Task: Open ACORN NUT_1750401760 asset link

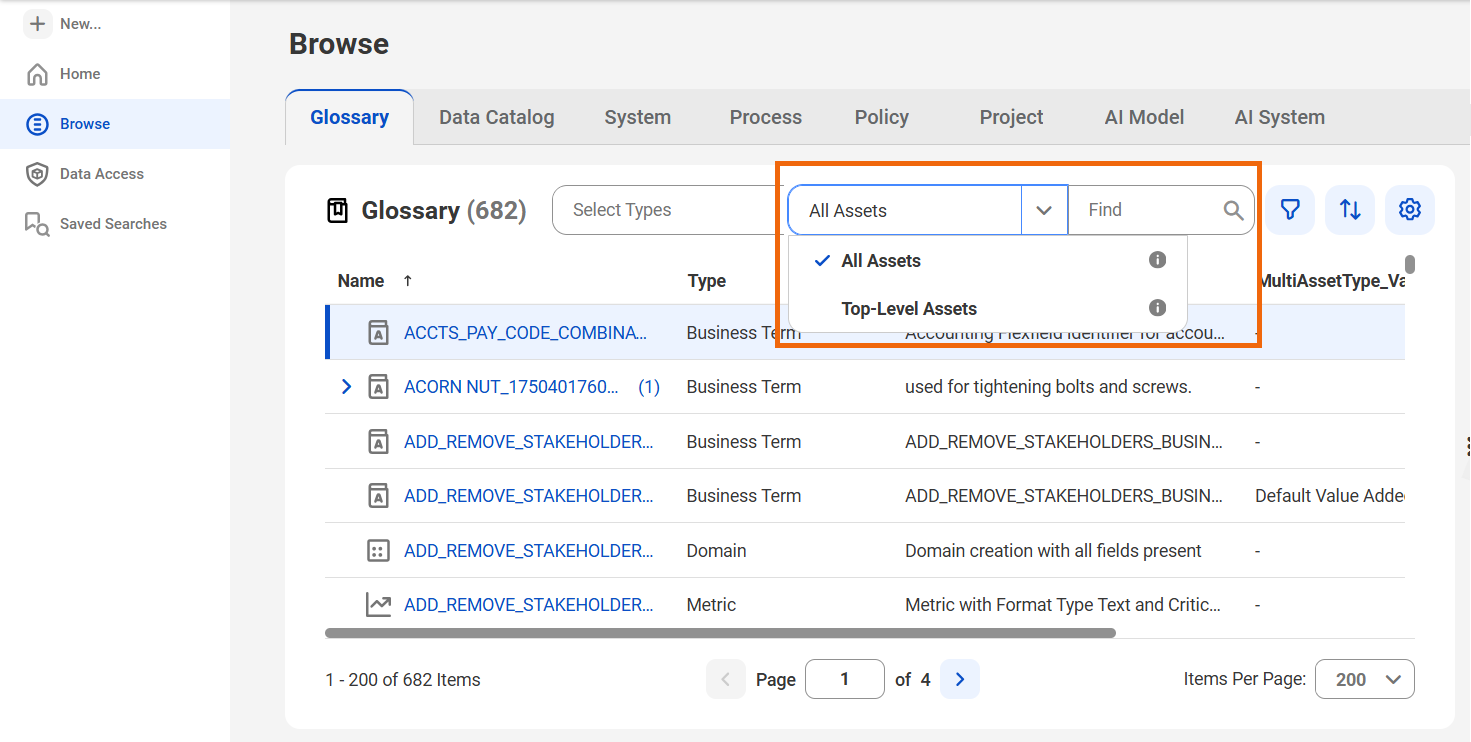Action: (x=512, y=387)
